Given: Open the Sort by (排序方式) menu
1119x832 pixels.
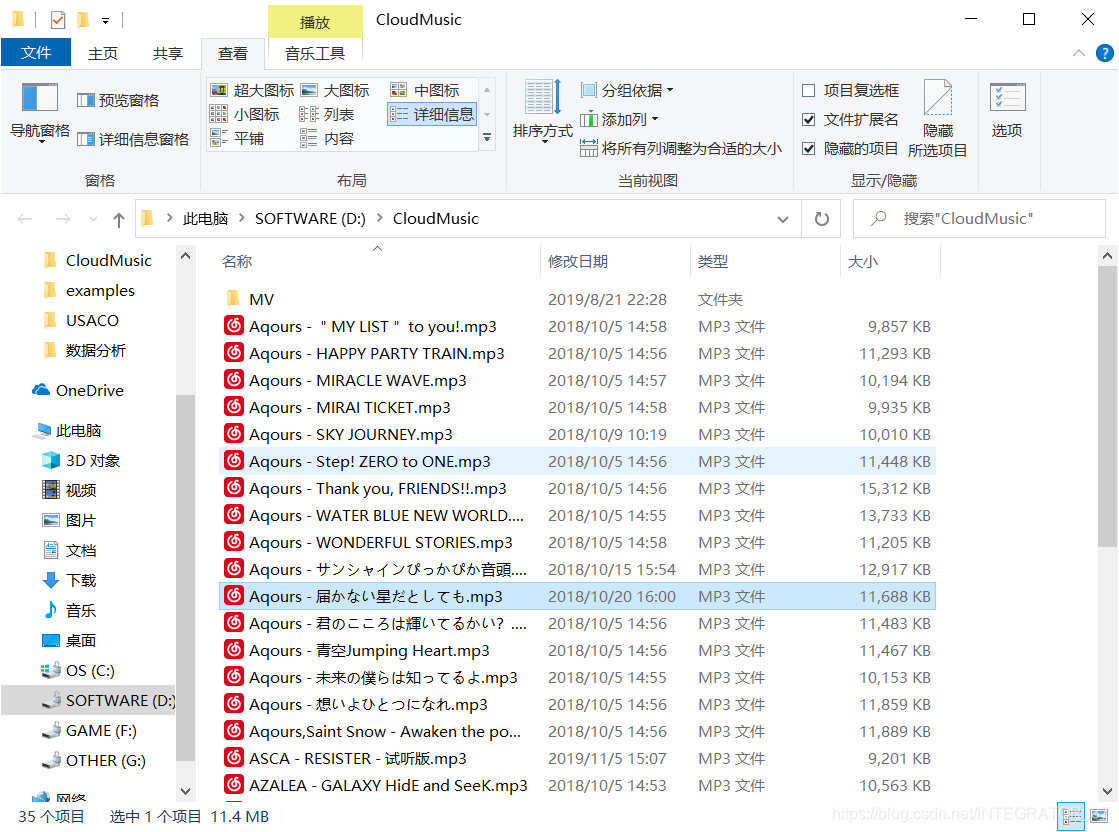Looking at the screenshot, I should (542, 111).
